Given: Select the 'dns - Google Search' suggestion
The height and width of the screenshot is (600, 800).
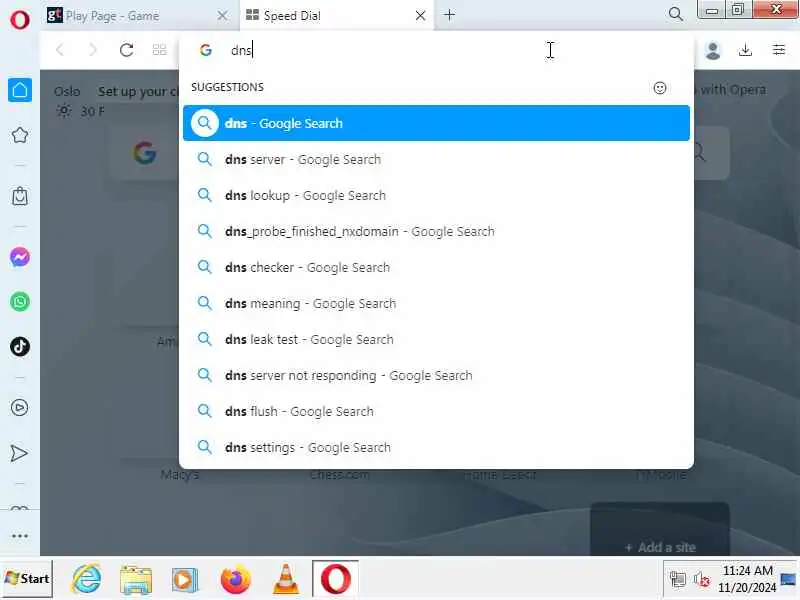Looking at the screenshot, I should tap(436, 123).
